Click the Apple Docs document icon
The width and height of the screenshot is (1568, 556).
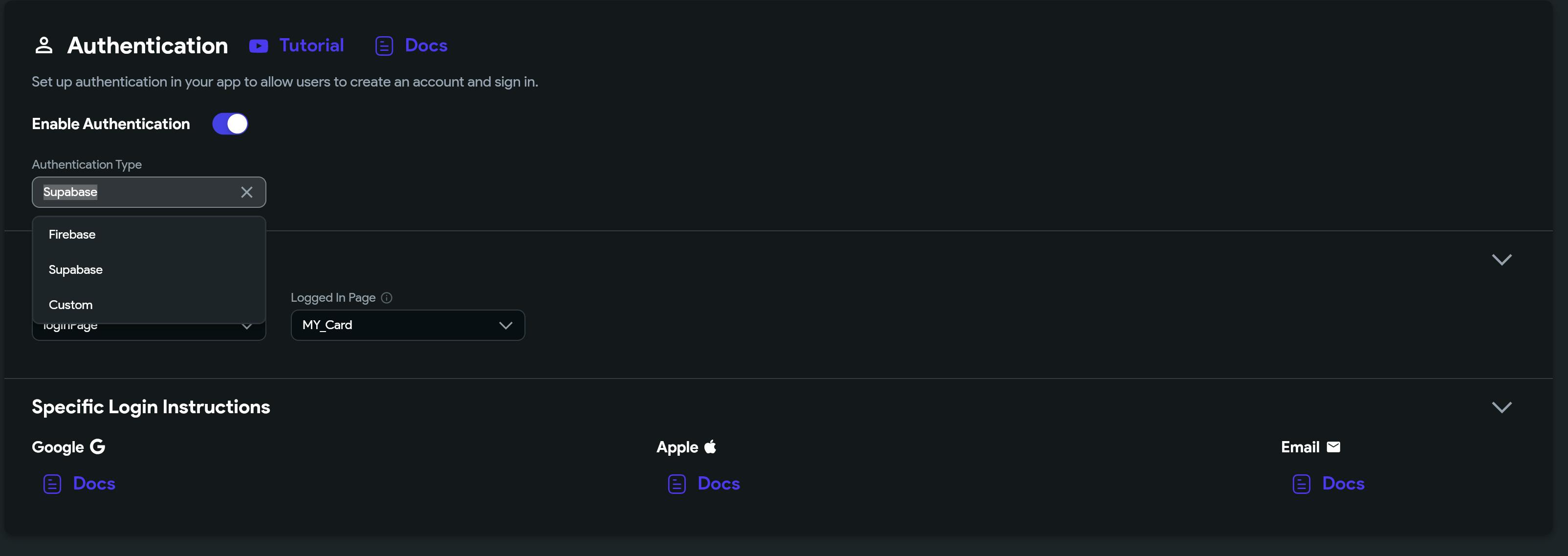677,484
